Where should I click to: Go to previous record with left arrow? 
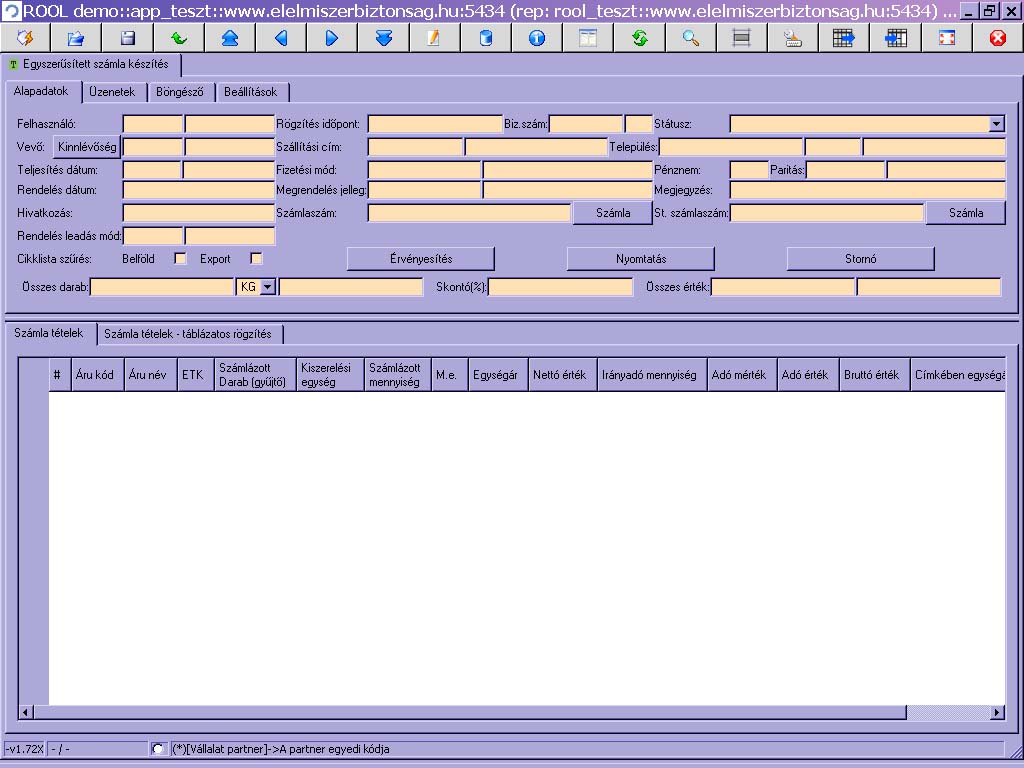(281, 38)
